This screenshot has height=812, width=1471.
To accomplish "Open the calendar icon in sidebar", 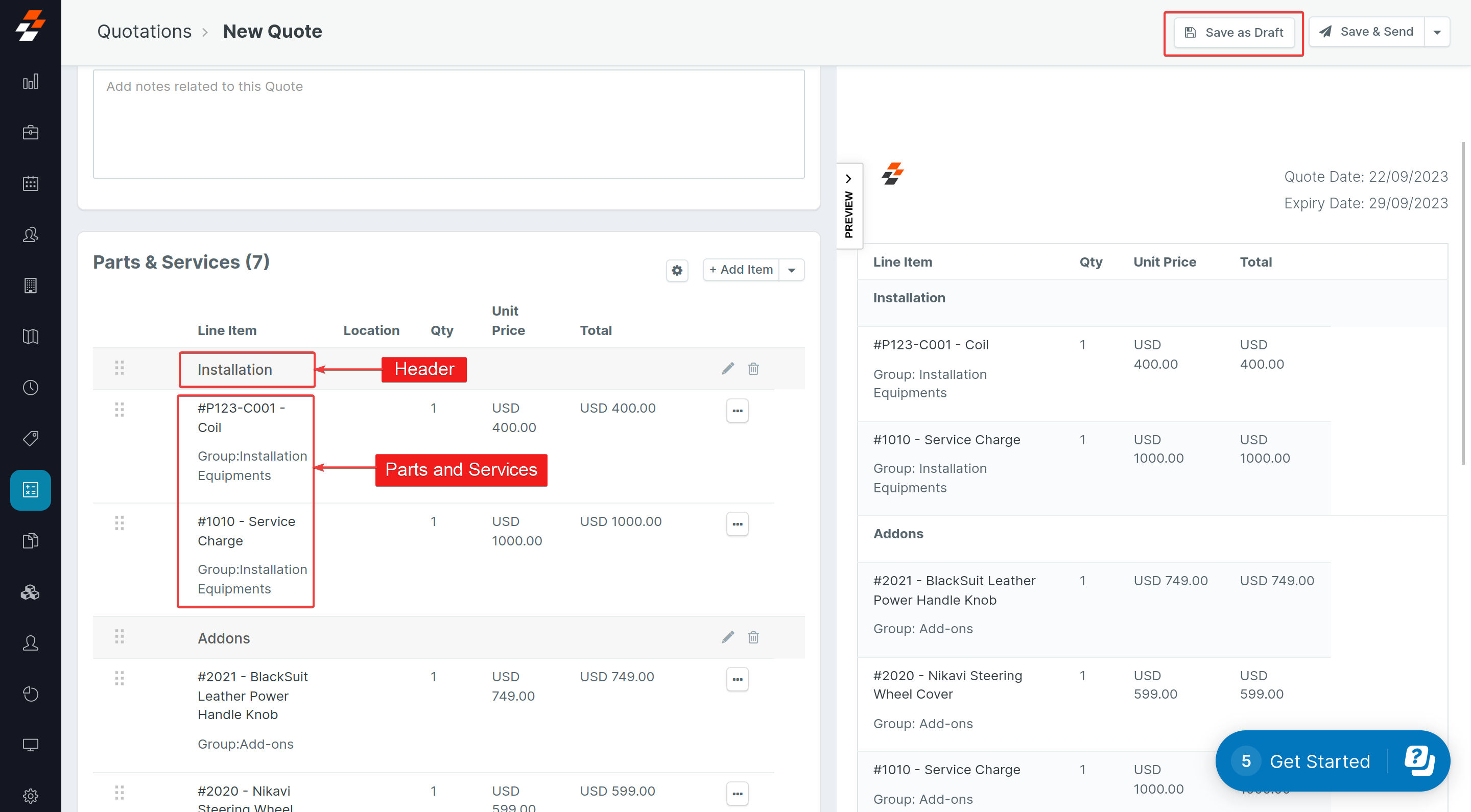I will click(30, 183).
